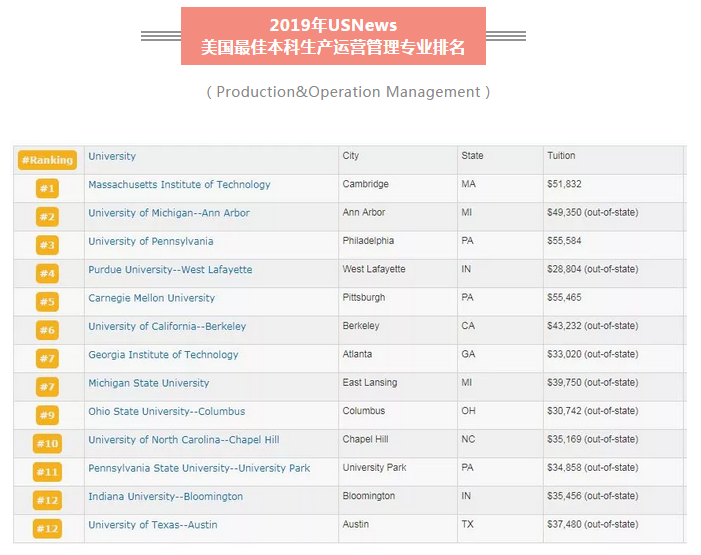This screenshot has width=701, height=555.
Task: Select the $39,750 (out-of-state) tuition value
Action: (593, 383)
